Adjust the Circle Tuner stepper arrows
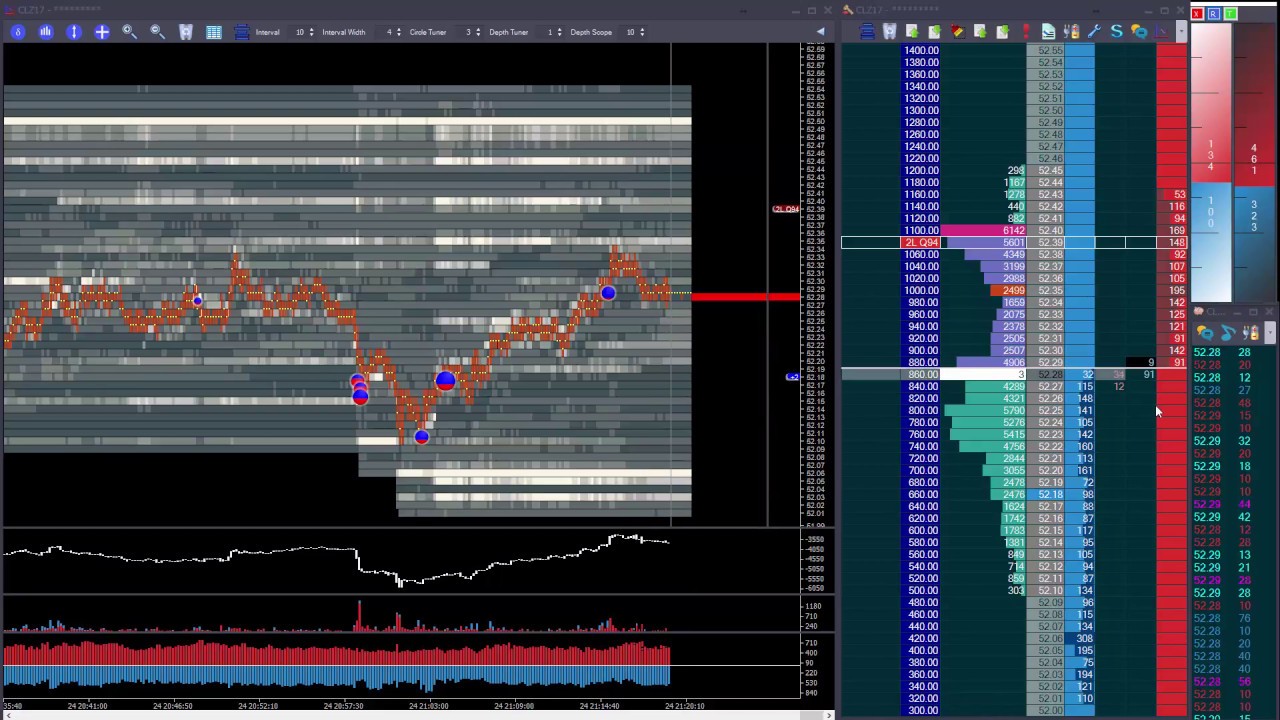The width and height of the screenshot is (1280, 720). (479, 32)
